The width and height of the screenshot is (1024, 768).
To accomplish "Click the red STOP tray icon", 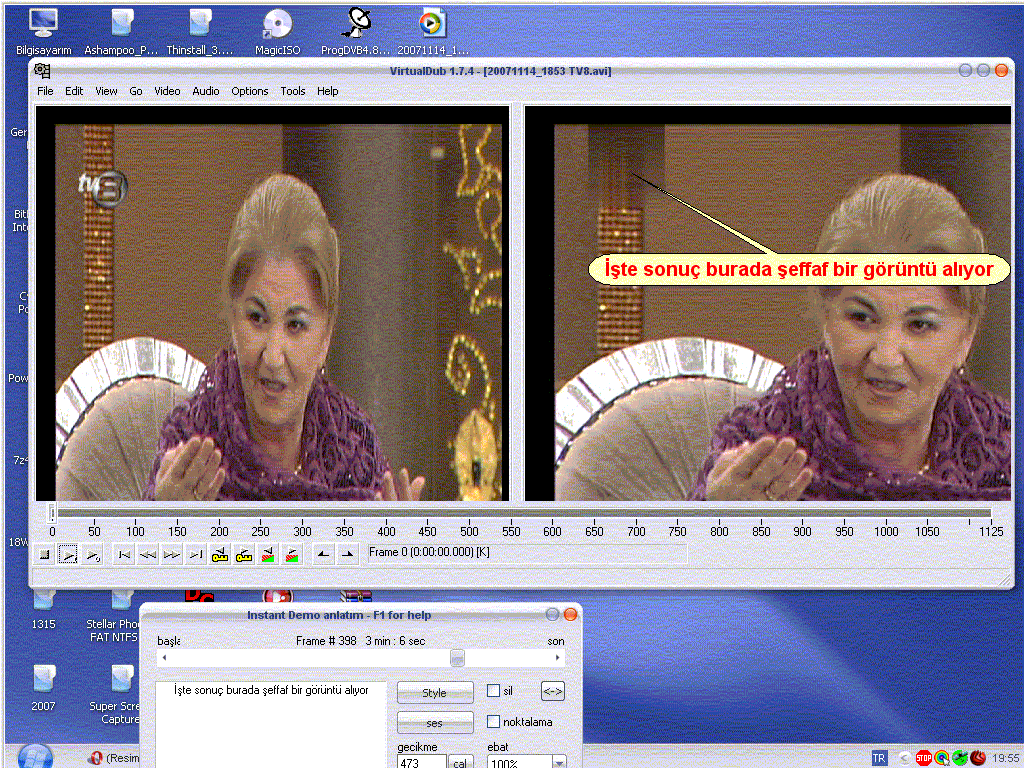I will click(x=923, y=758).
